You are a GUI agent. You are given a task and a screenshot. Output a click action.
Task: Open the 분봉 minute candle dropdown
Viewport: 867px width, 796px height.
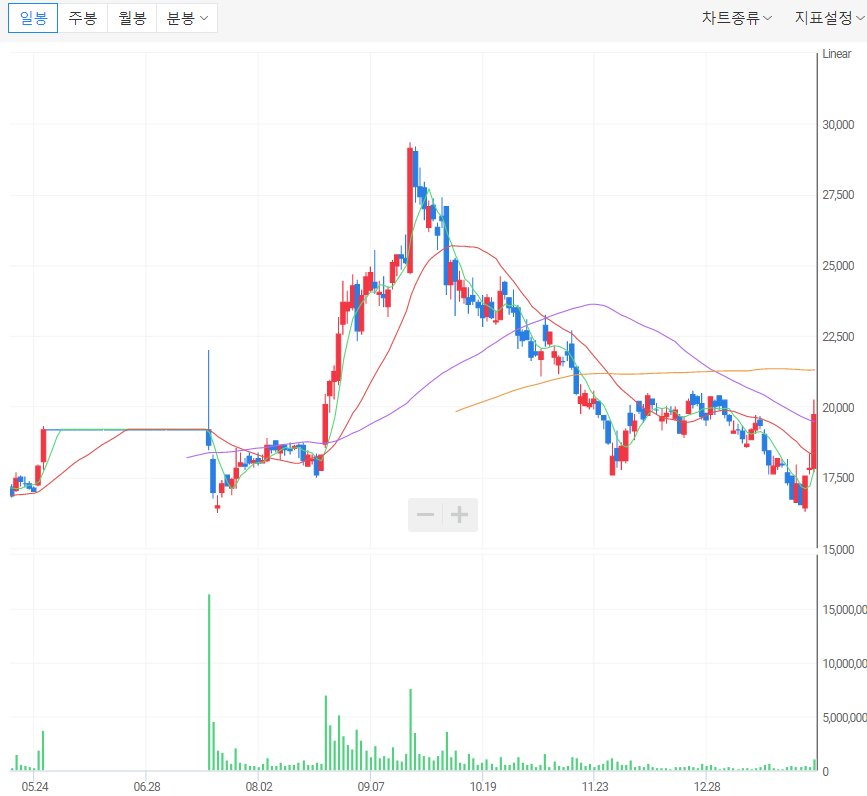[x=187, y=18]
